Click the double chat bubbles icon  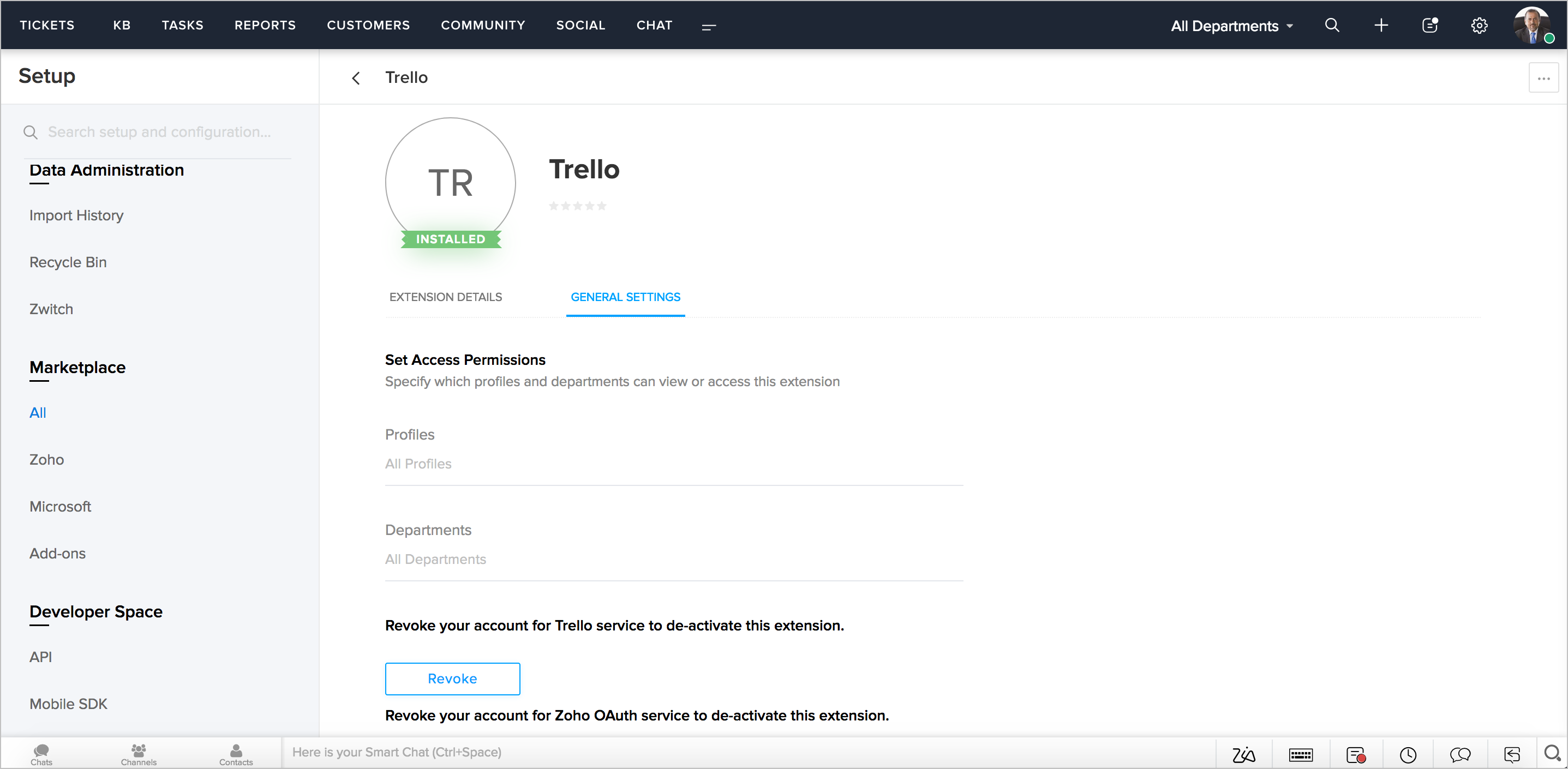coord(1459,754)
